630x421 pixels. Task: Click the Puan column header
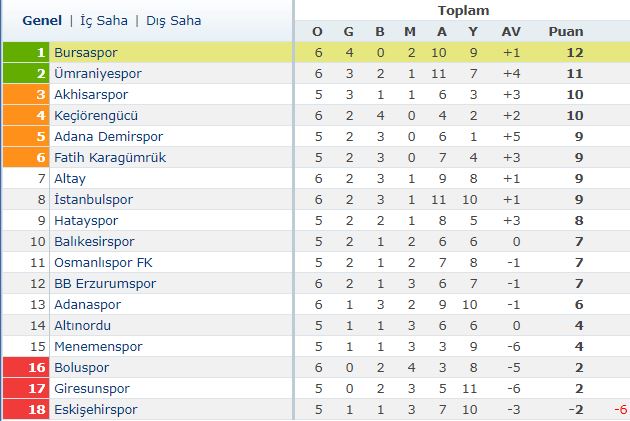565,31
